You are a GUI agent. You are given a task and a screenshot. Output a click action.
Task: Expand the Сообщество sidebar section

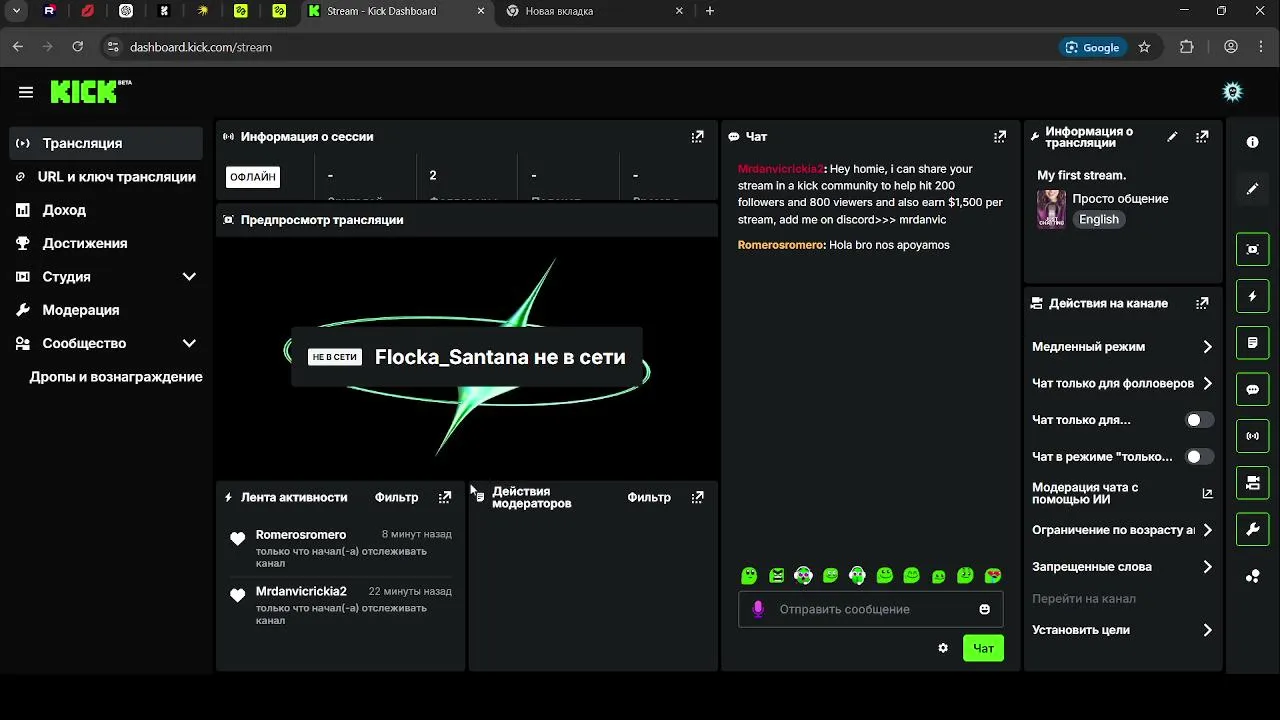pyautogui.click(x=189, y=343)
